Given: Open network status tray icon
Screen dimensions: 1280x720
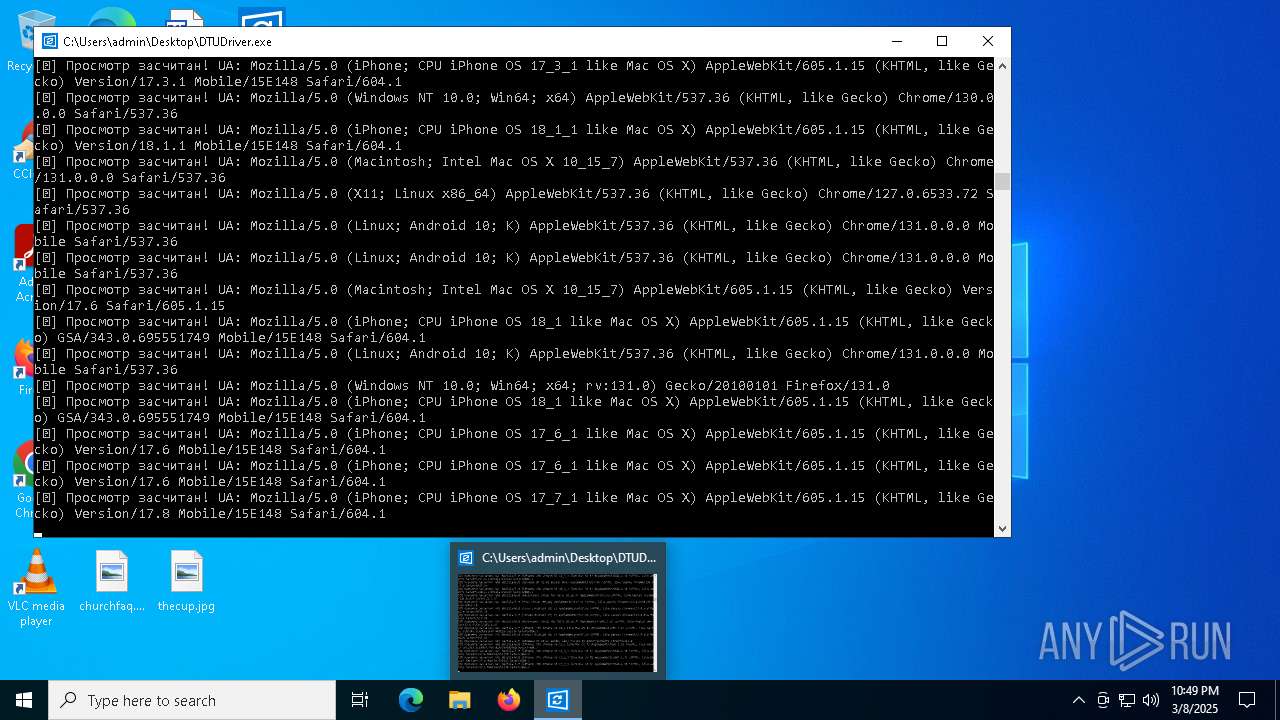Looking at the screenshot, I should click(x=1127, y=700).
